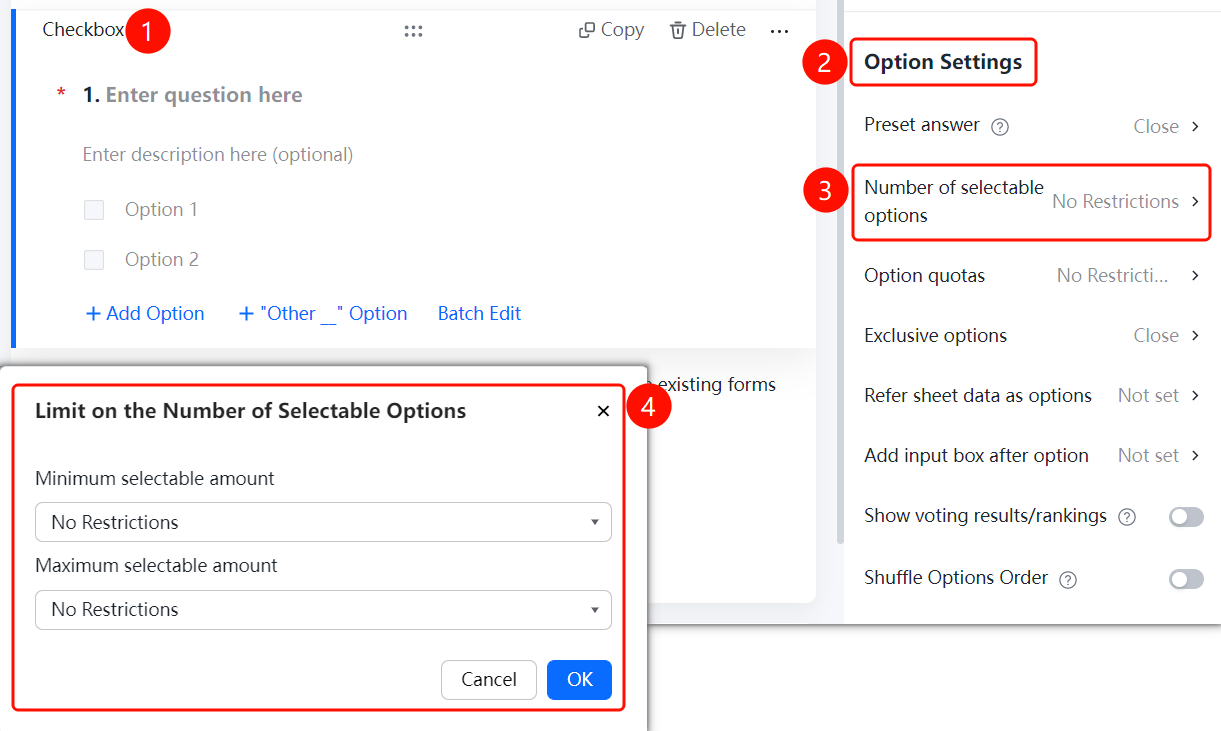Toggle Show voting results/rankings switch

click(x=1186, y=516)
